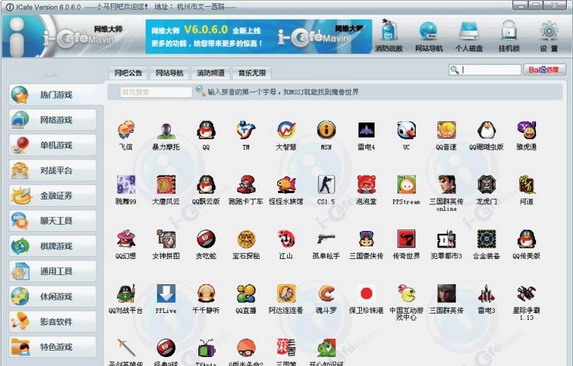This screenshot has height=366, width=573.
Task: Open 对战平台 category
Action: coord(53,170)
